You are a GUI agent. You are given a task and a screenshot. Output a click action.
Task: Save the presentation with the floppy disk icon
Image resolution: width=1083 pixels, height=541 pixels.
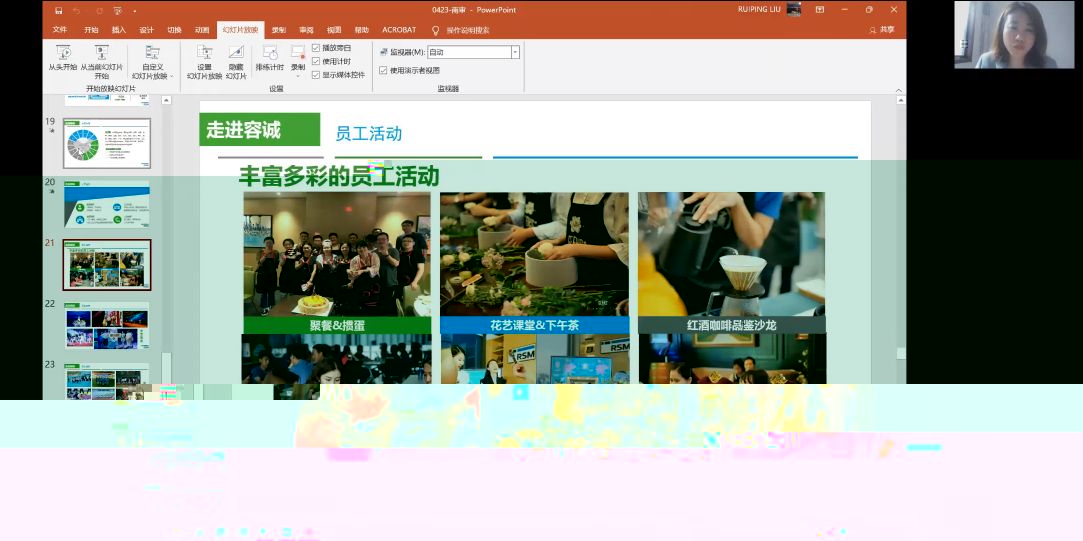point(59,10)
